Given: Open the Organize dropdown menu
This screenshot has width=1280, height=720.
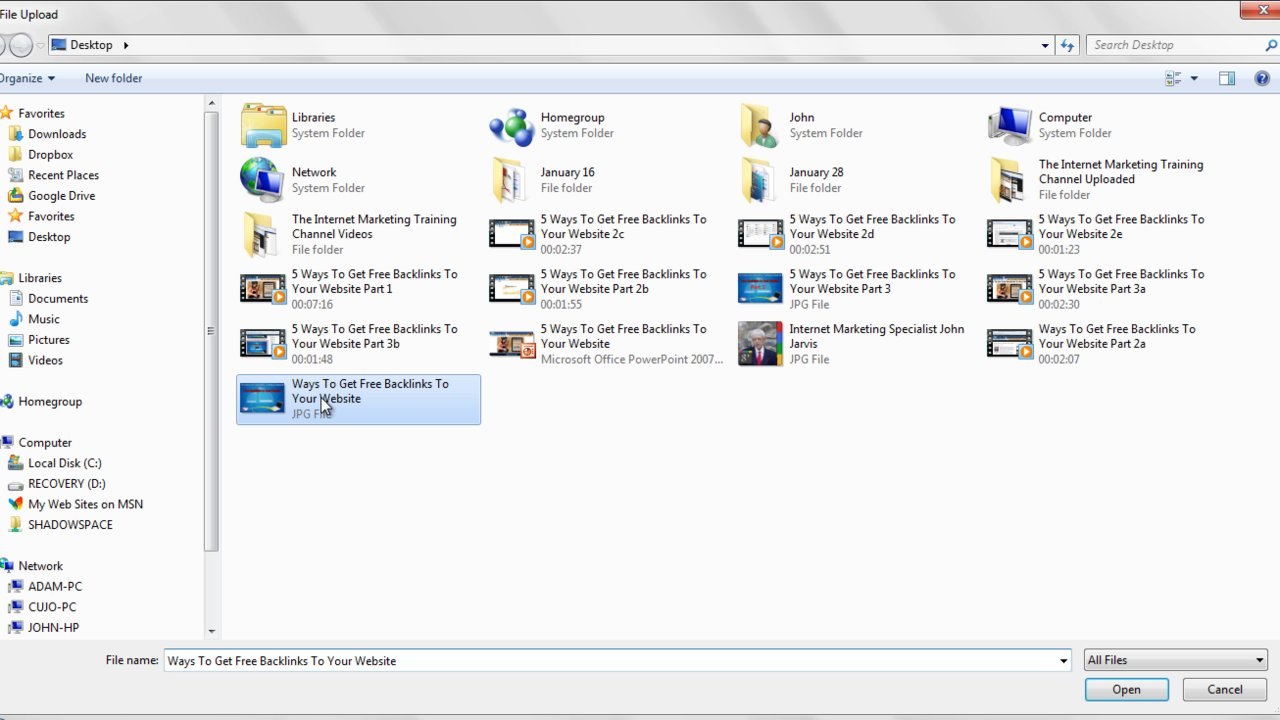Looking at the screenshot, I should tap(27, 78).
